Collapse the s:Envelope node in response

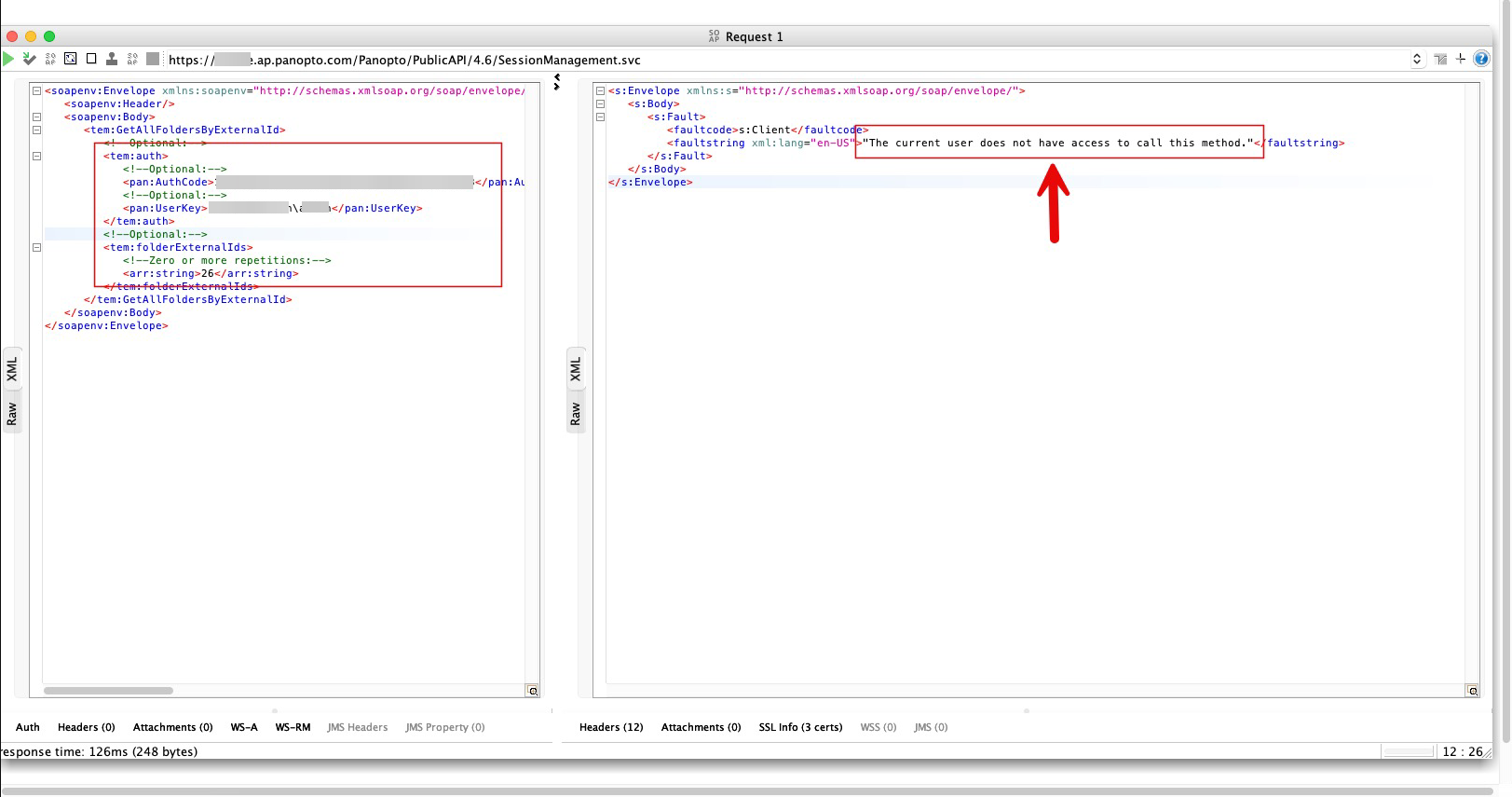[600, 90]
